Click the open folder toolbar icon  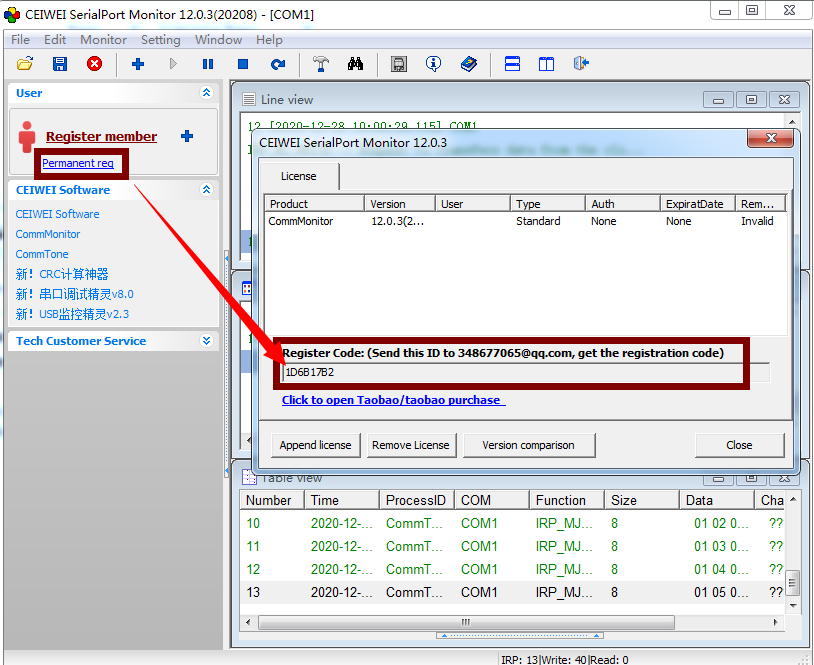pyautogui.click(x=25, y=64)
